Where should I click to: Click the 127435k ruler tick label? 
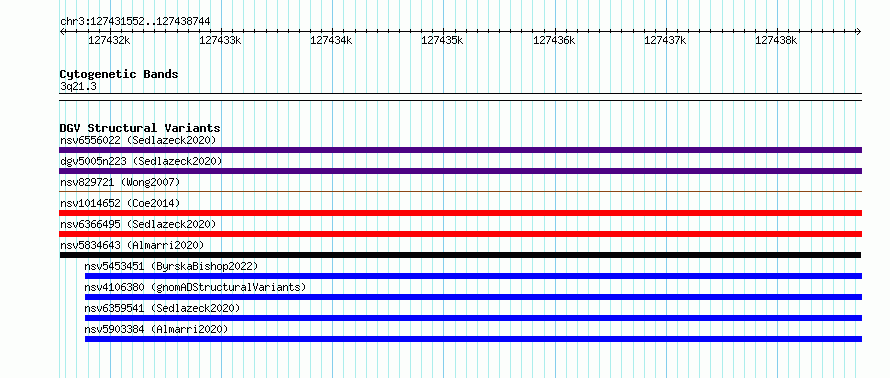pyautogui.click(x=442, y=41)
